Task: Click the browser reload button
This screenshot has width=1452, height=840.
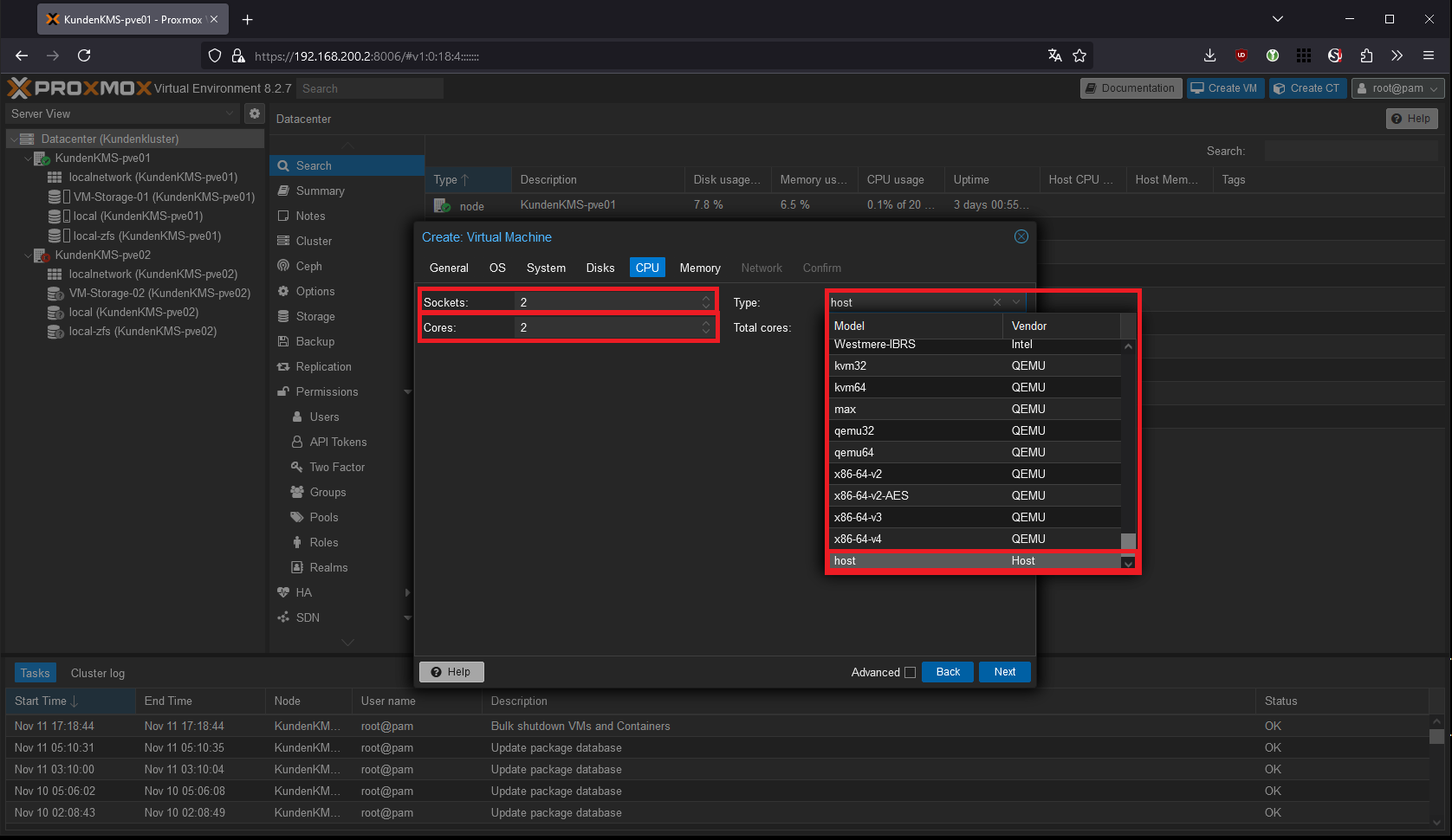Action: coord(84,55)
